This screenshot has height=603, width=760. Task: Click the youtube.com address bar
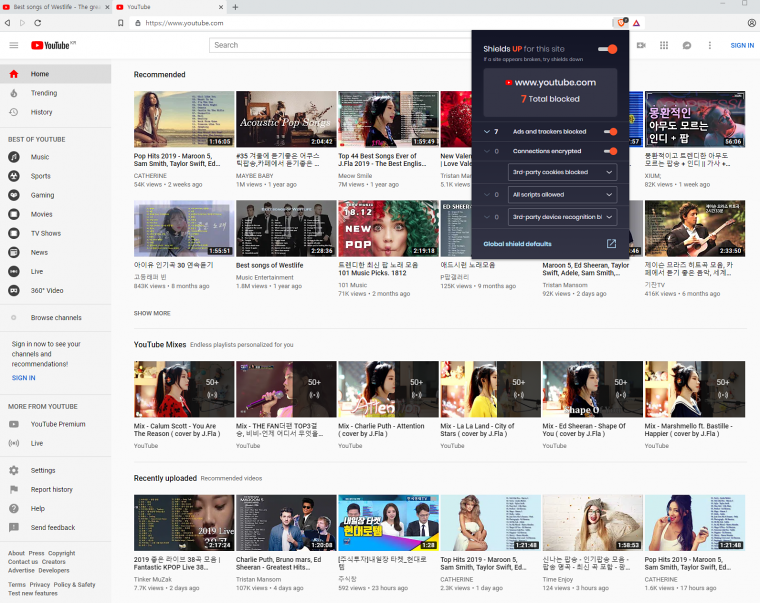tap(368, 23)
